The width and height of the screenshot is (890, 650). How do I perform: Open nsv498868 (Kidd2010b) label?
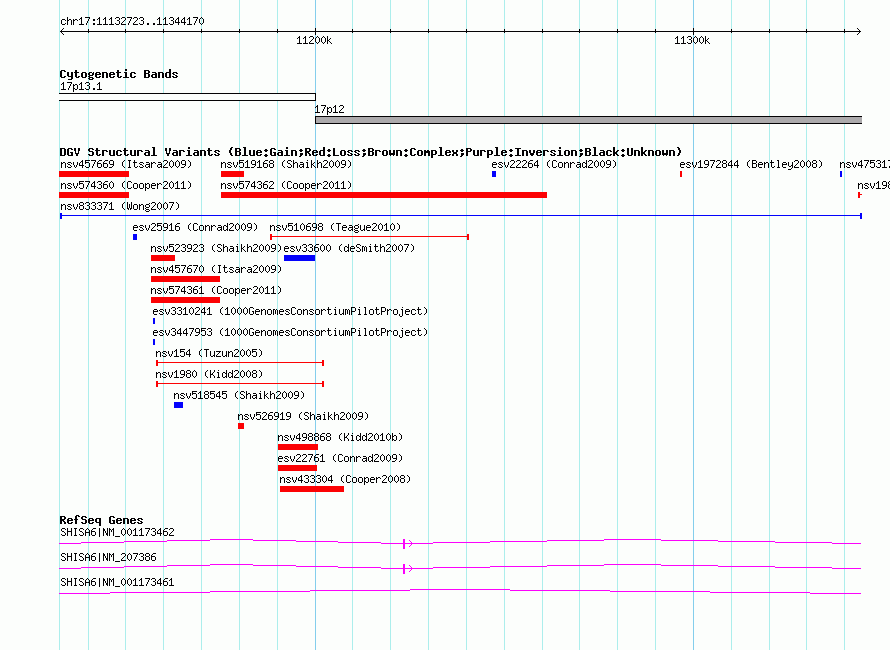tap(340, 437)
